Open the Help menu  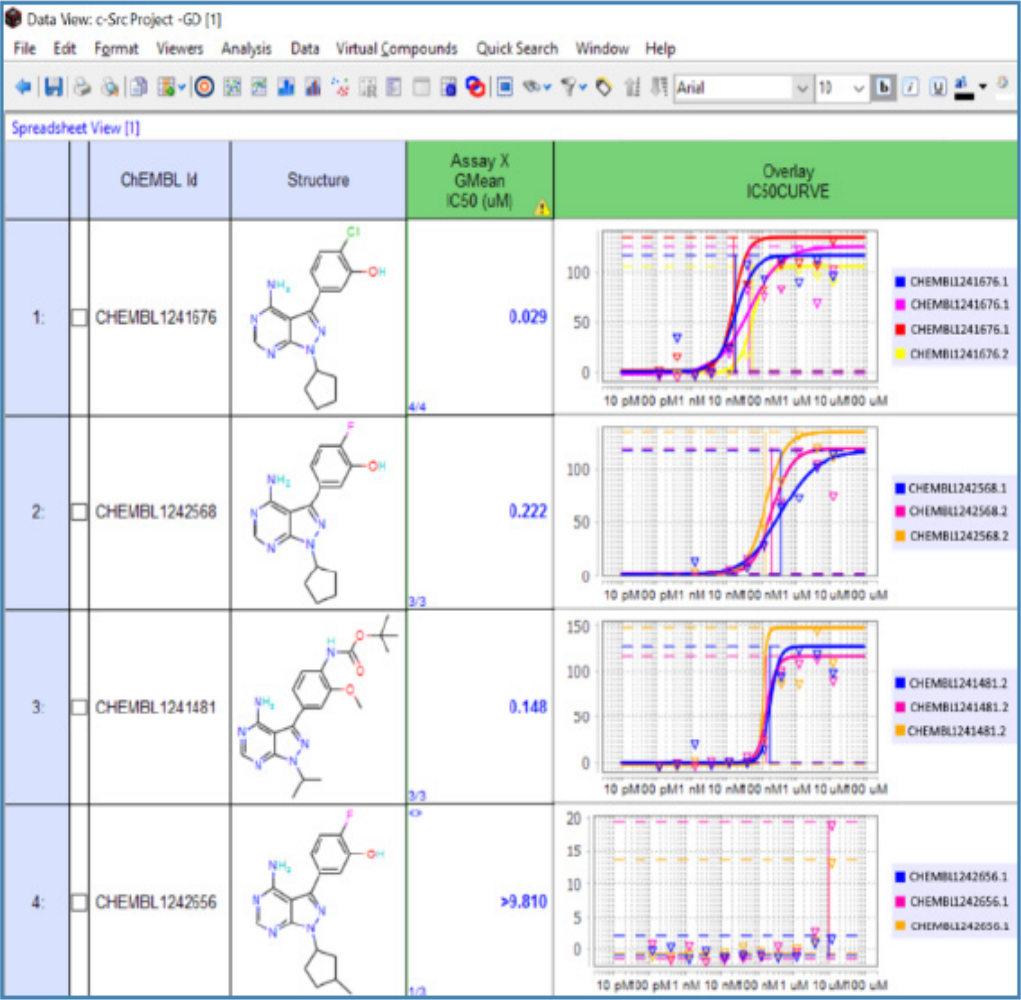pos(660,49)
